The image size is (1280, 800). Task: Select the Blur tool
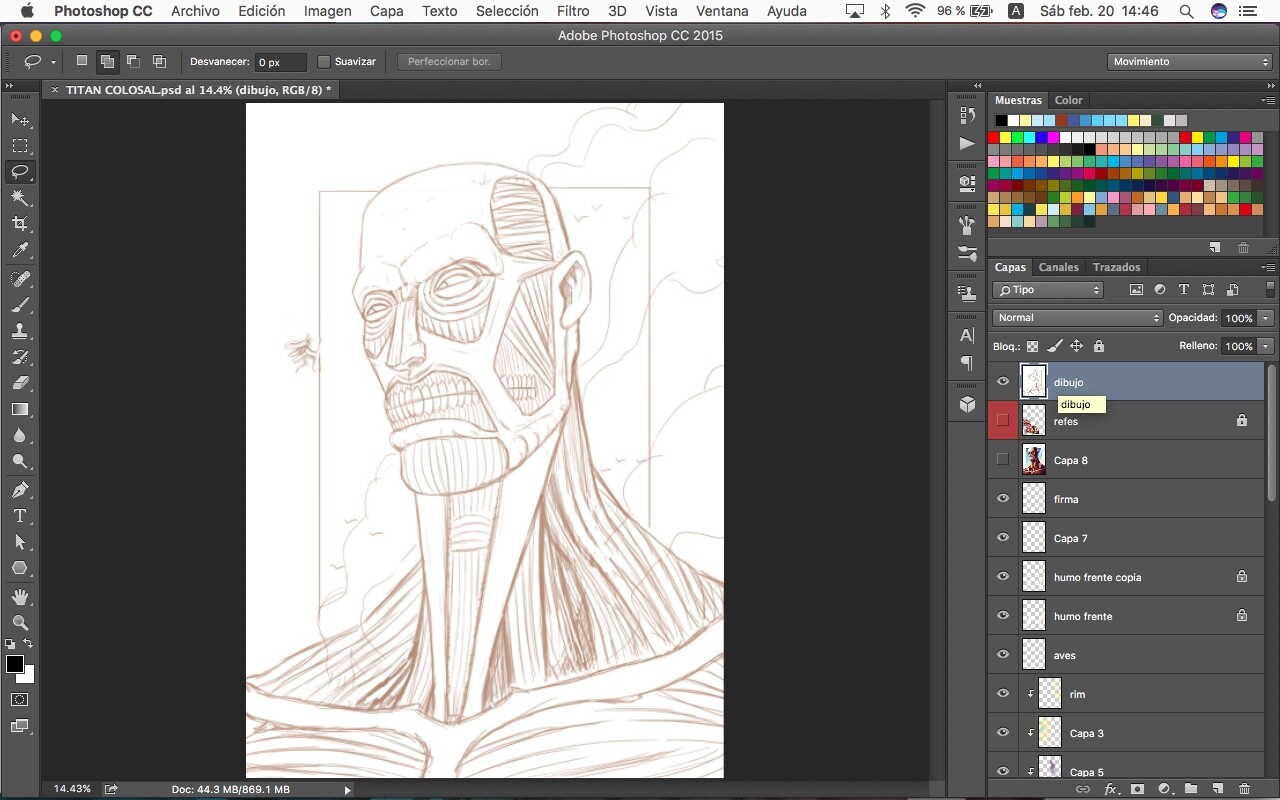click(x=20, y=435)
